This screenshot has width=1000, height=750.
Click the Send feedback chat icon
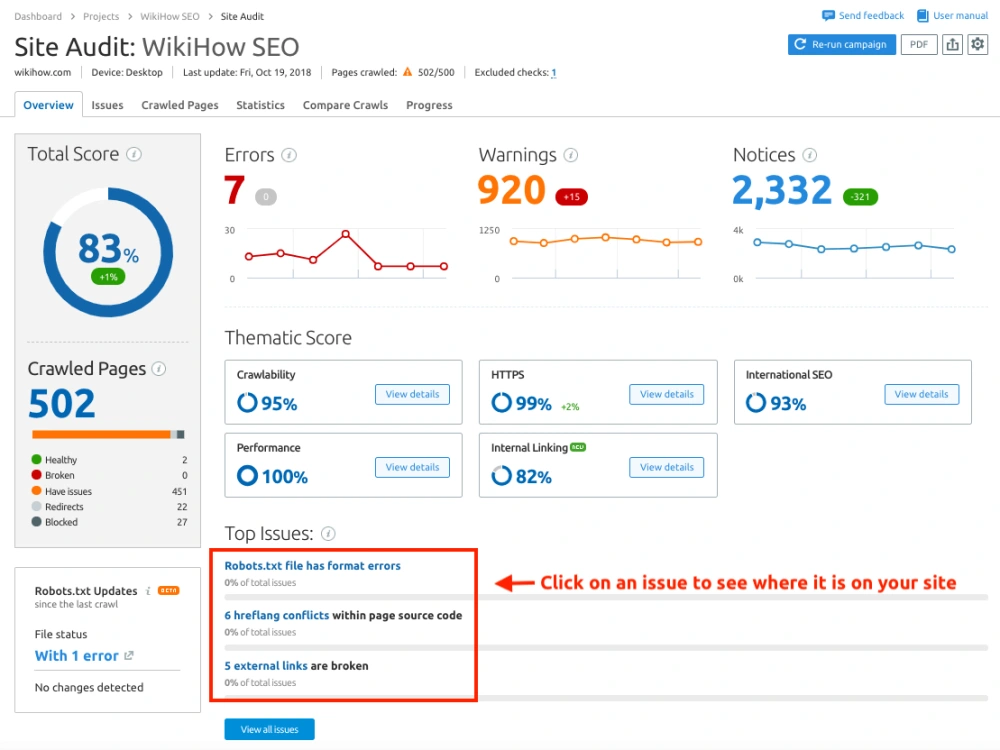[828, 15]
